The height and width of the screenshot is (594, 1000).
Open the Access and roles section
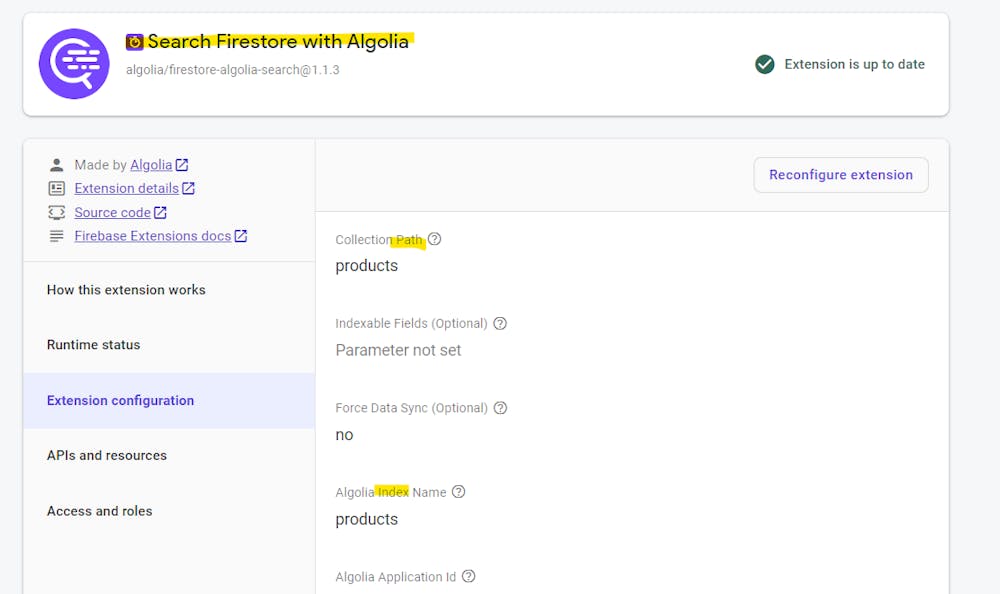(99, 510)
